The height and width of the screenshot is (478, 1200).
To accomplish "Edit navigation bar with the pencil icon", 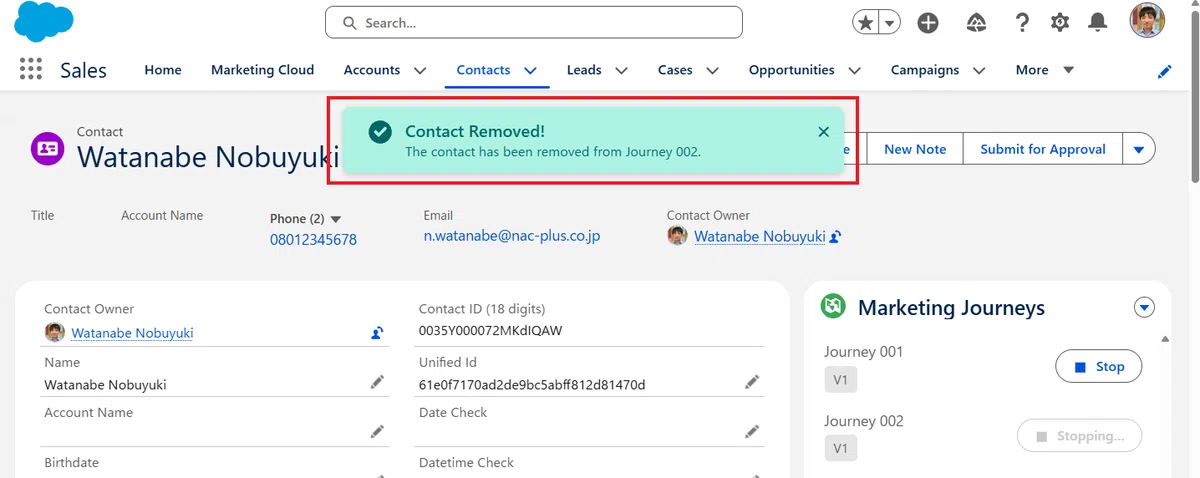I will pyautogui.click(x=1165, y=71).
